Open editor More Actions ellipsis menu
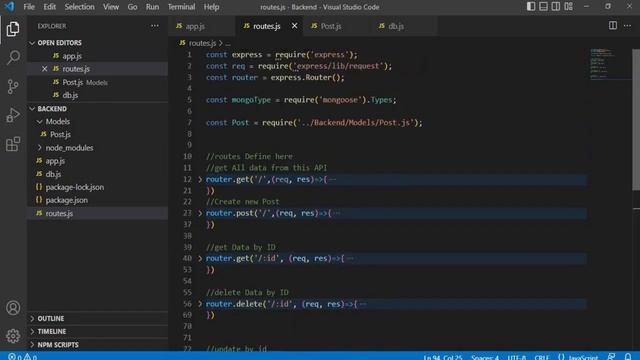 pyautogui.click(x=627, y=25)
